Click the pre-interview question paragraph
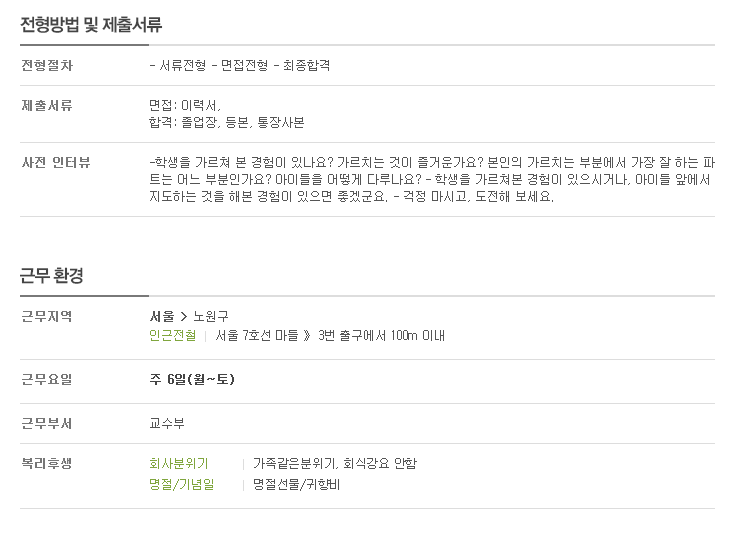This screenshot has width=743, height=535. click(x=432, y=180)
